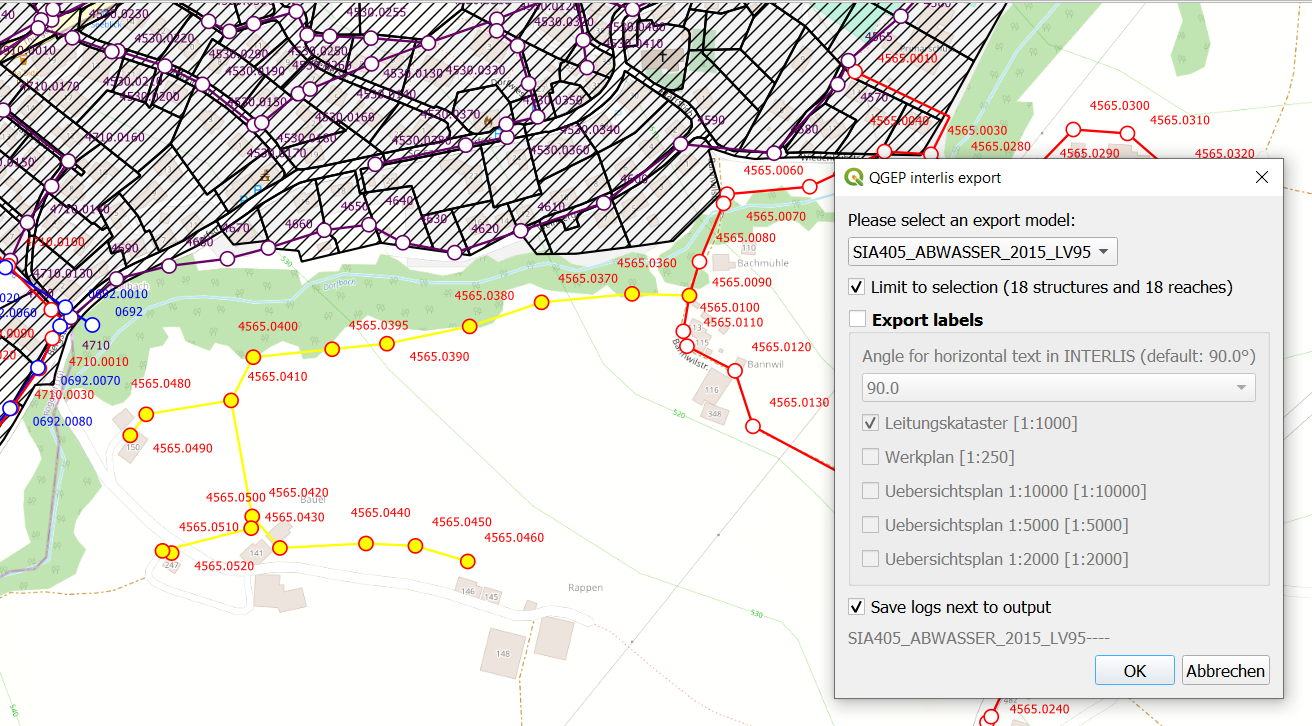Click the angle for horizontal text label
The height and width of the screenshot is (726, 1312).
(1059, 356)
